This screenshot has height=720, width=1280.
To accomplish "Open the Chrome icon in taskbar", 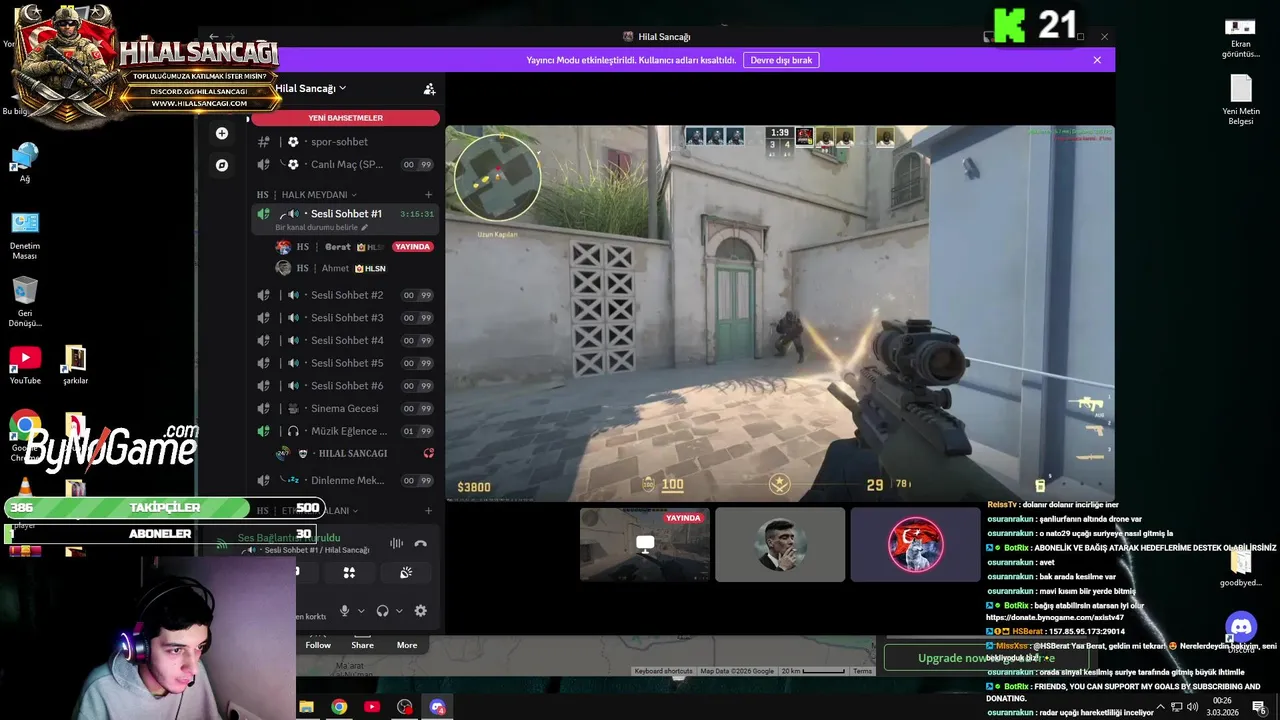I will click(x=339, y=707).
